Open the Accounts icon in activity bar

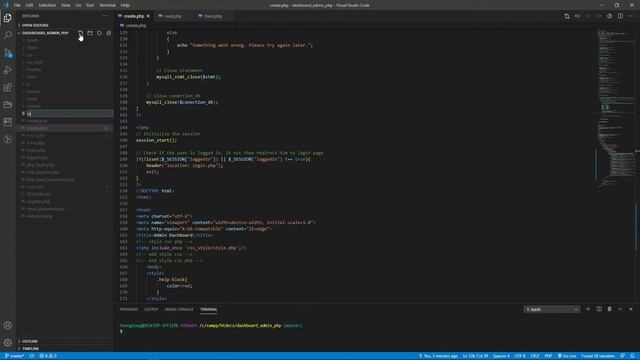click(x=8, y=325)
